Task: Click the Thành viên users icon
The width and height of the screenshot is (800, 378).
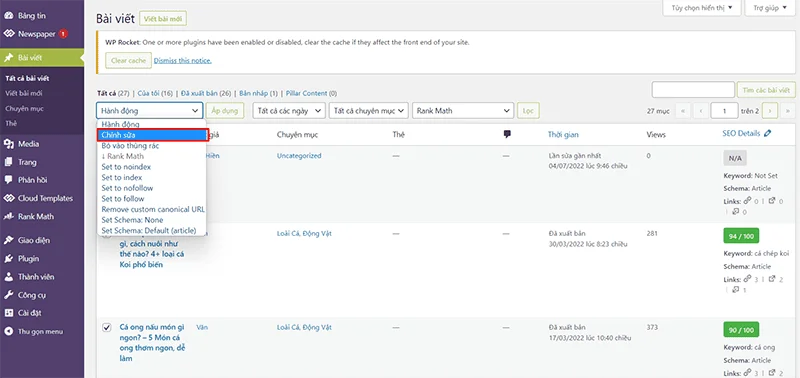Action: [x=8, y=276]
